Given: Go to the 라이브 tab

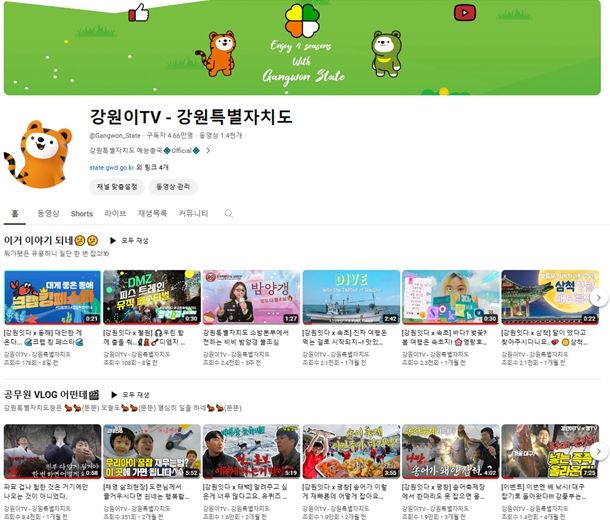Looking at the screenshot, I should click(x=115, y=214).
